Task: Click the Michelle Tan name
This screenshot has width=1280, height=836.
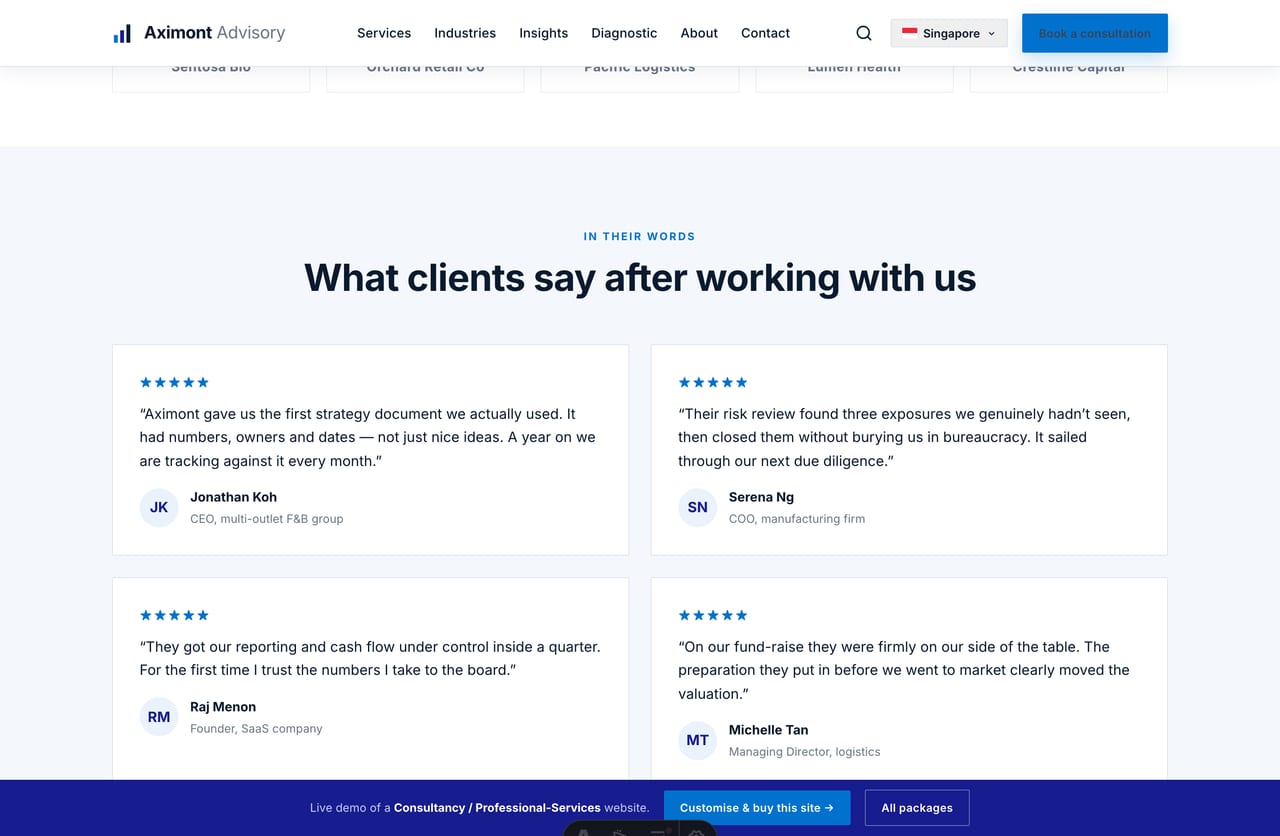Action: [x=768, y=730]
